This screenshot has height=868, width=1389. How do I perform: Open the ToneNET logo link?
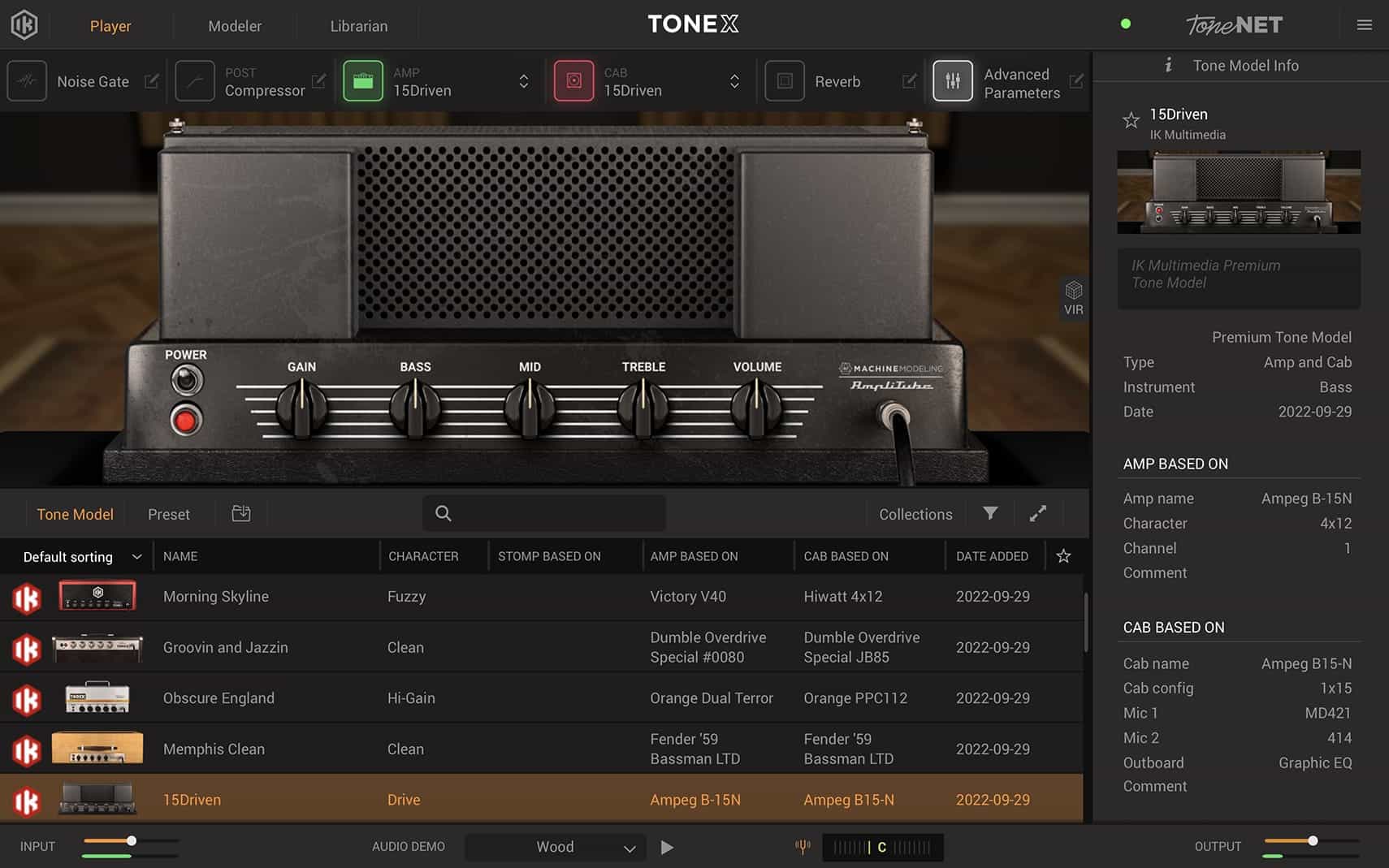point(1233,25)
